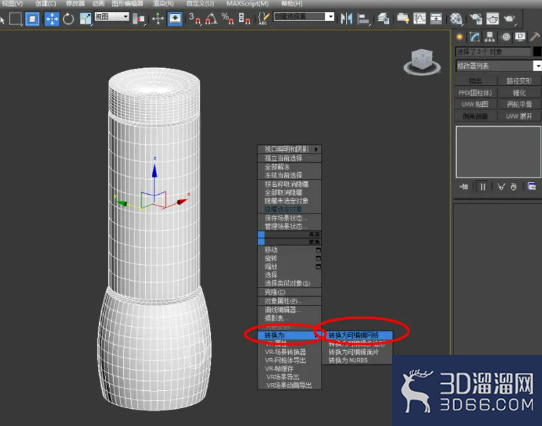Select 转换为可编辑网格 in the submenu
The image size is (542, 426).
pyautogui.click(x=357, y=335)
